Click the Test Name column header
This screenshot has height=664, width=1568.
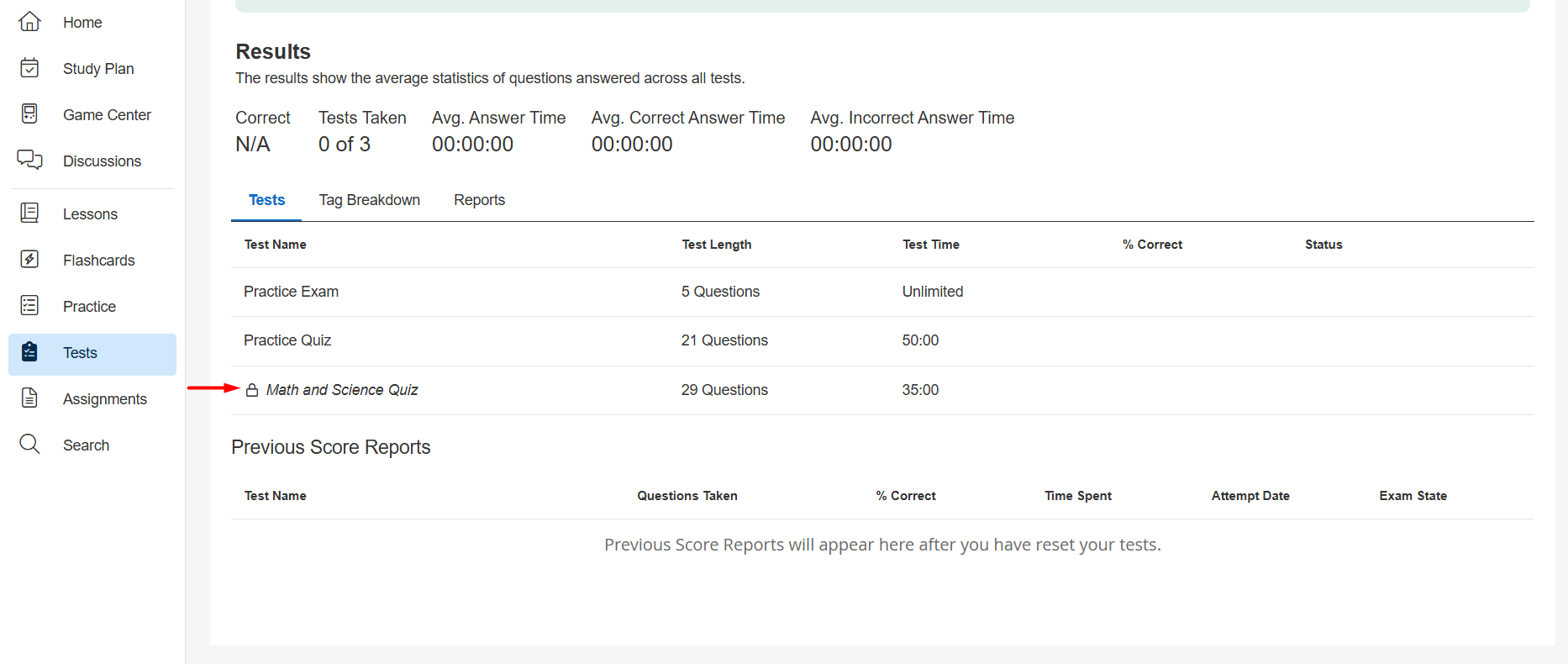pyautogui.click(x=275, y=245)
